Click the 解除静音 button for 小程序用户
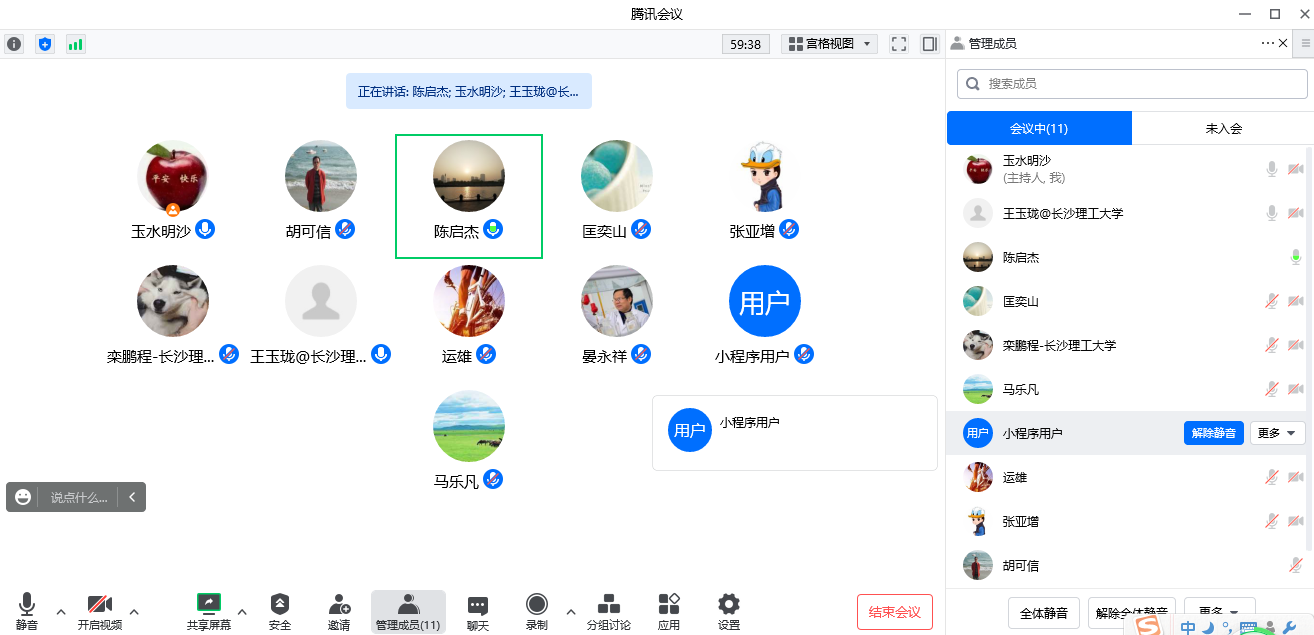Image resolution: width=1314 pixels, height=635 pixels. pyautogui.click(x=1214, y=433)
